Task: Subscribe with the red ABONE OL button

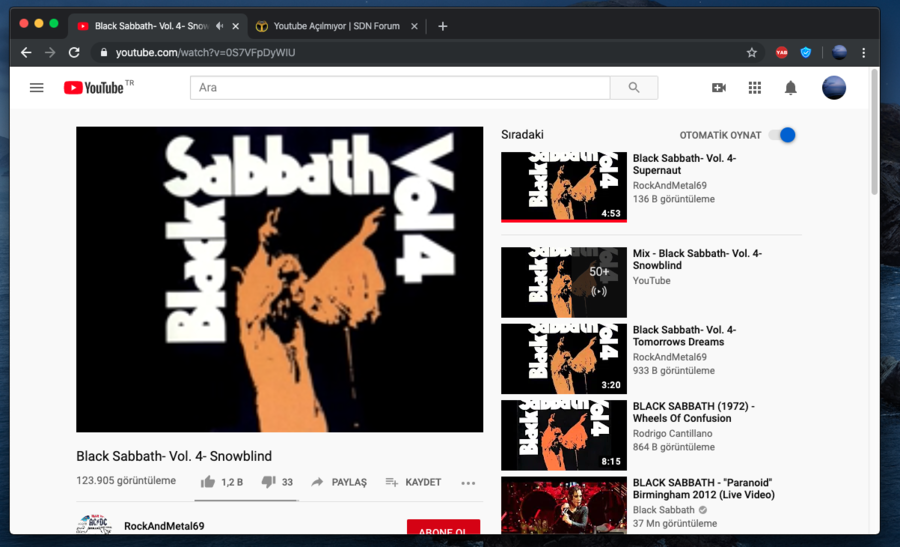Action: (x=443, y=527)
